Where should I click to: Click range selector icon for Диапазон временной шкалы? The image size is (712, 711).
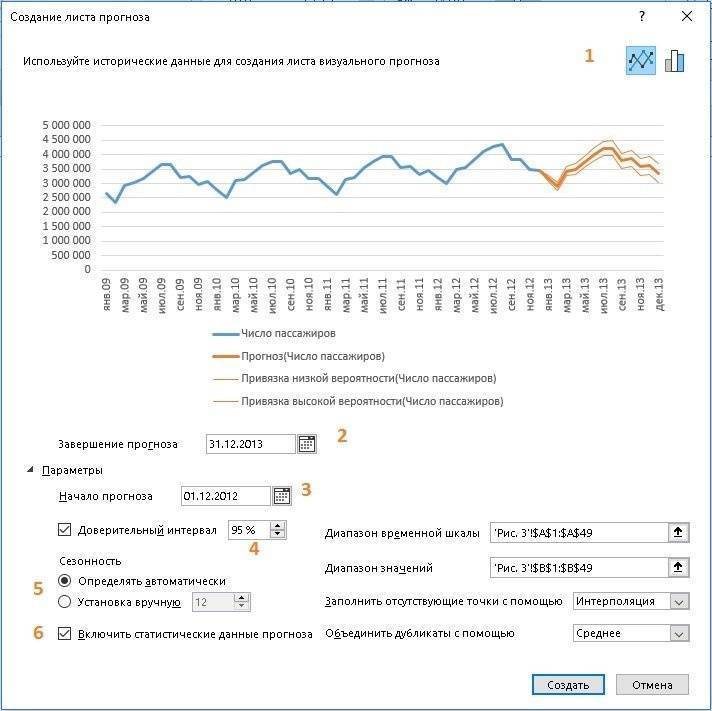tap(678, 532)
